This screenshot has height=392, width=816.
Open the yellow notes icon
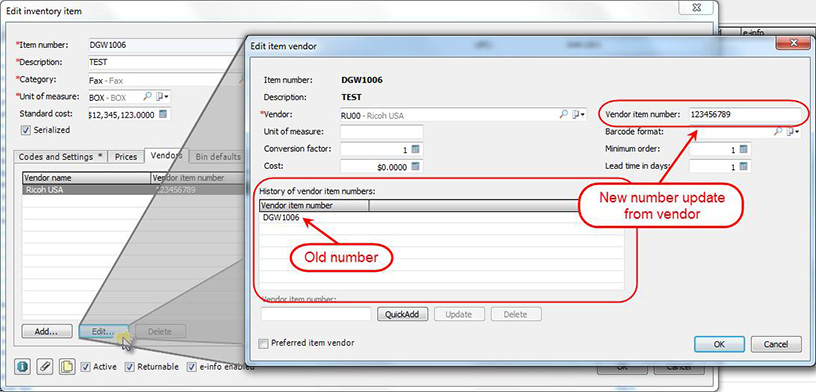coord(67,367)
